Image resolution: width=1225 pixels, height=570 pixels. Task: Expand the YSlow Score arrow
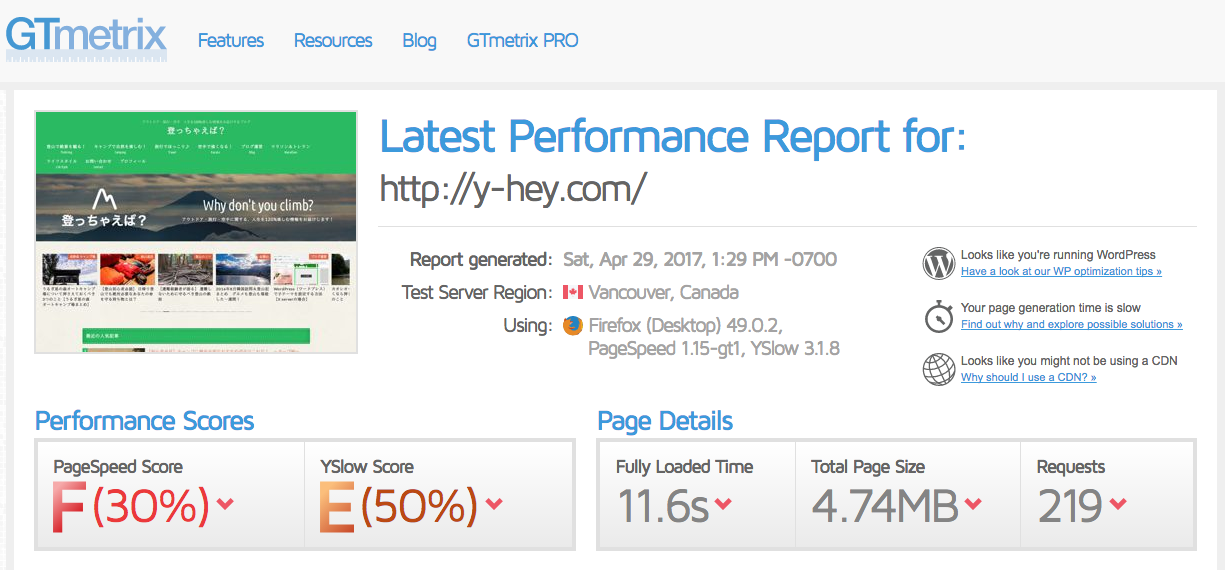pos(493,504)
